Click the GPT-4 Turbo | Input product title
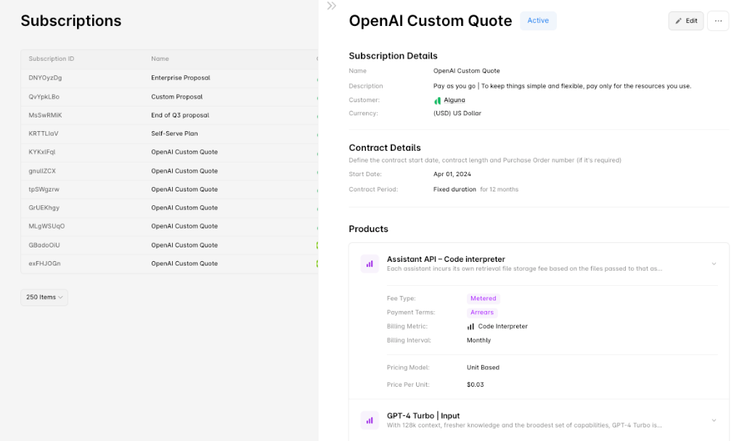The height and width of the screenshot is (441, 750). coord(423,416)
